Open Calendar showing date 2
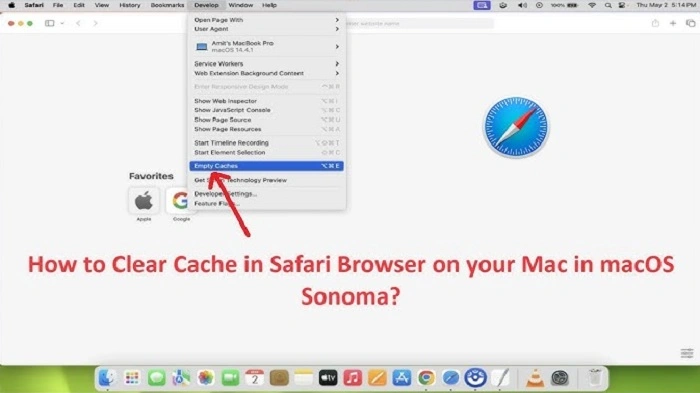Image resolution: width=700 pixels, height=393 pixels. pyautogui.click(x=254, y=378)
